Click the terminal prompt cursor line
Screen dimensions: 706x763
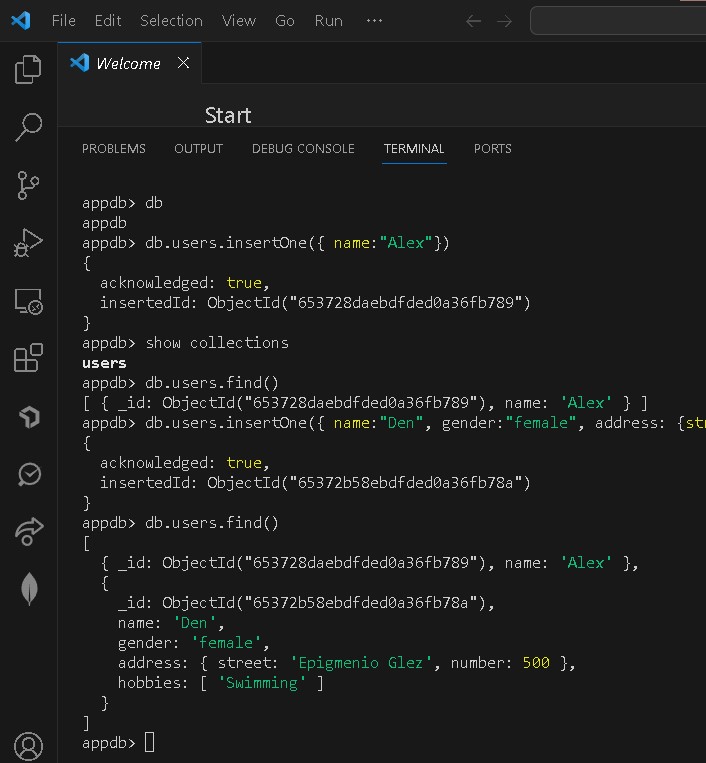[149, 742]
